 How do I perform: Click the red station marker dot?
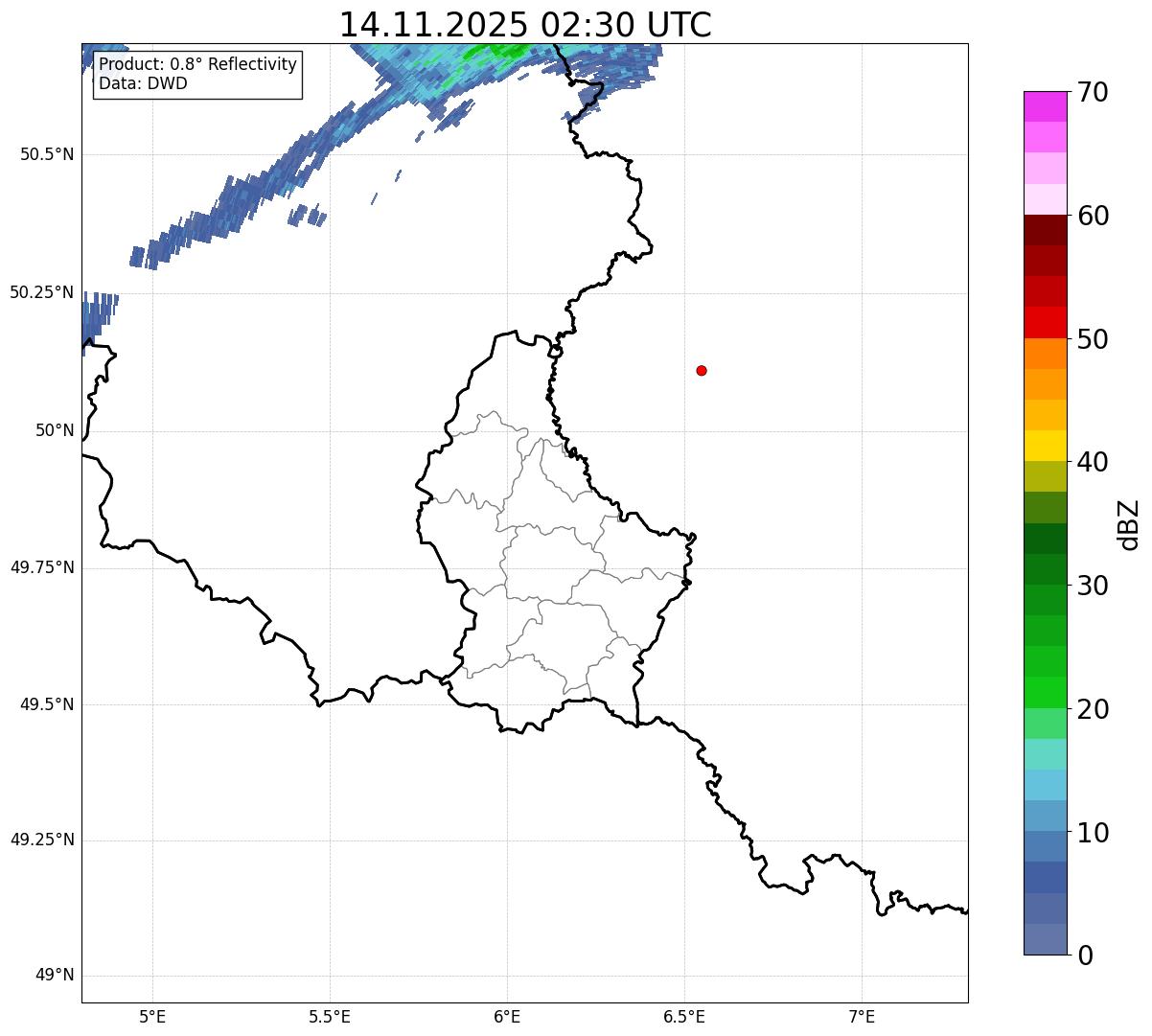click(x=702, y=370)
